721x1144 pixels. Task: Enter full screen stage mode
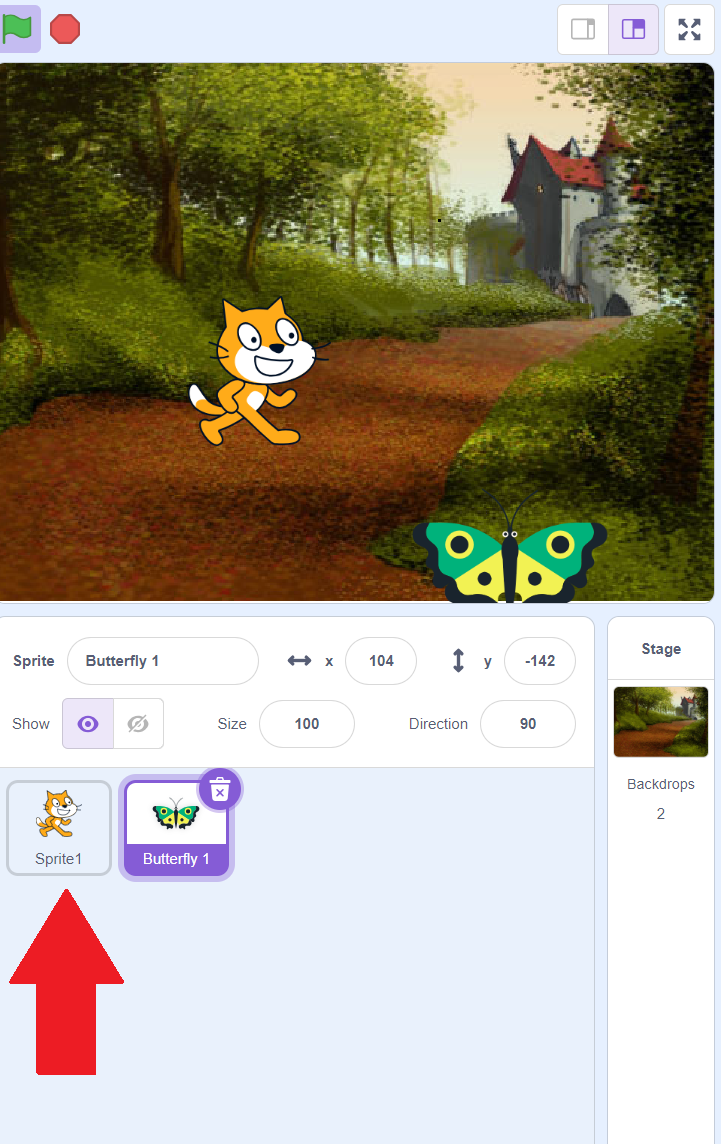pyautogui.click(x=689, y=29)
